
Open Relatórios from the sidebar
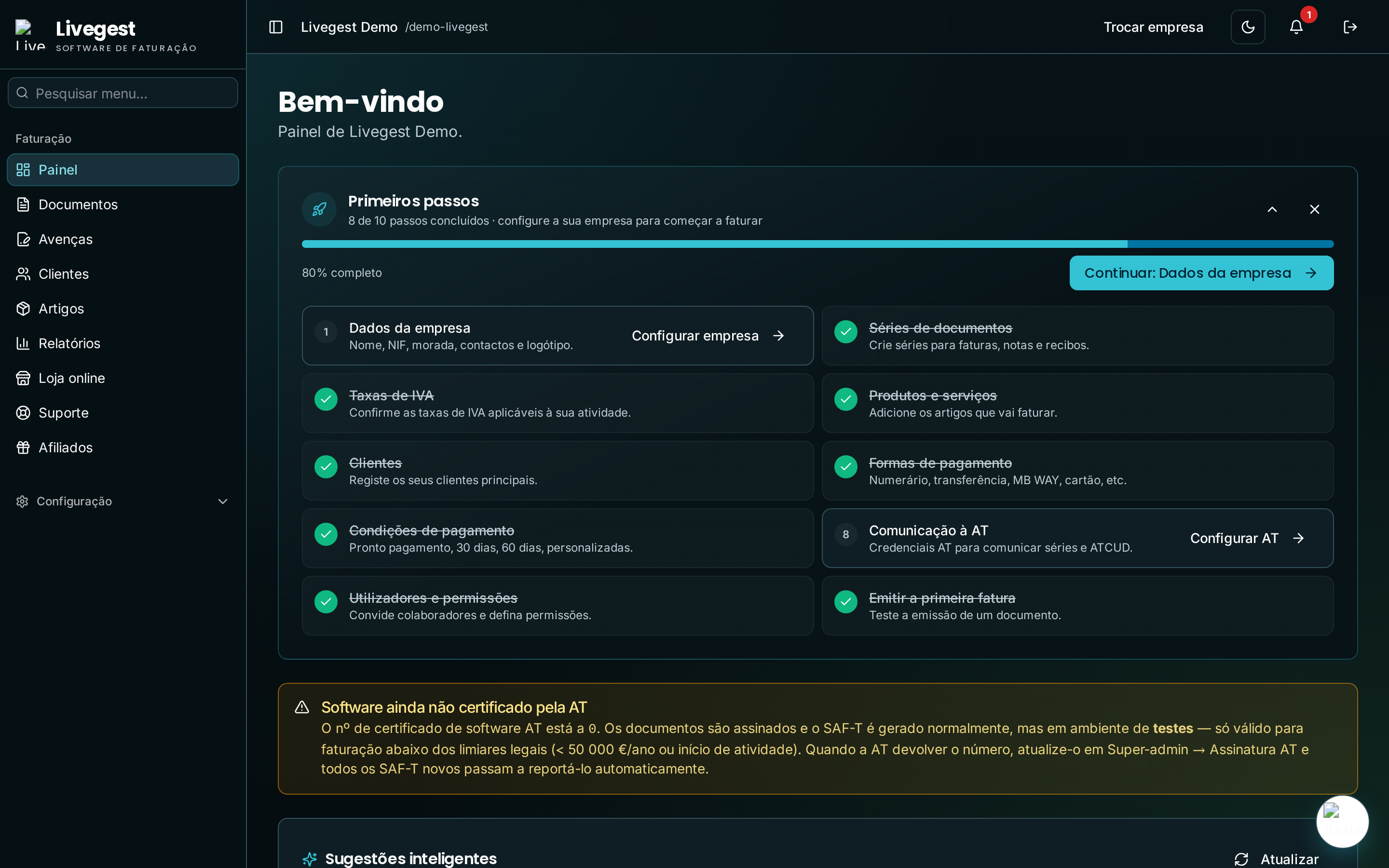(123, 343)
